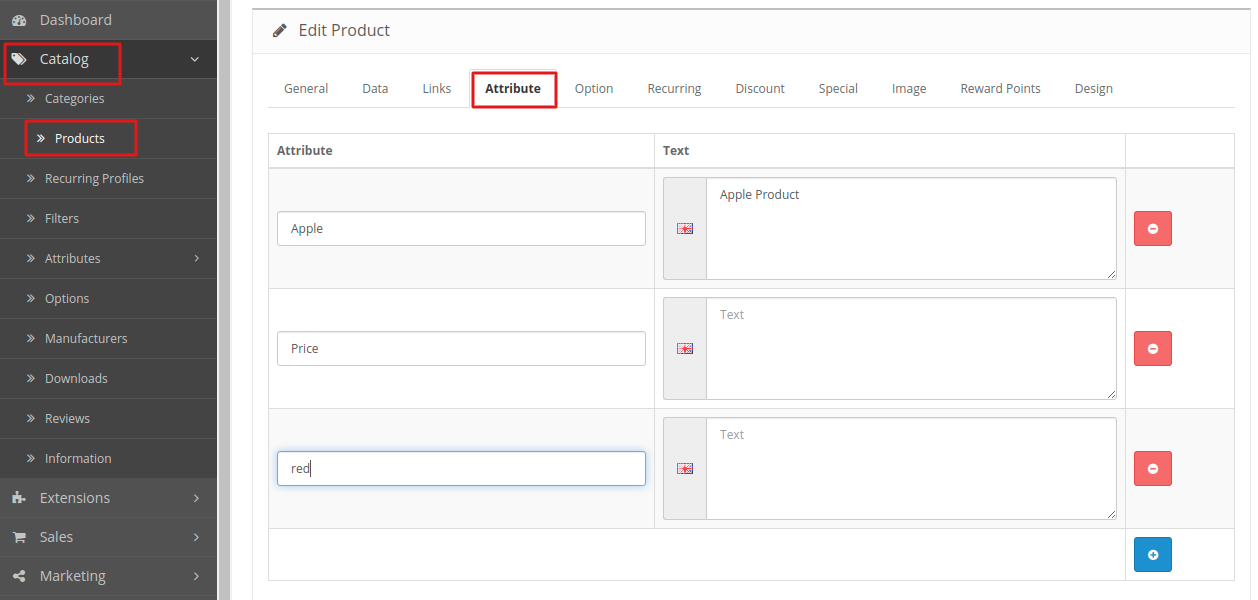Click the language flag beside Apple Product text

685,229
